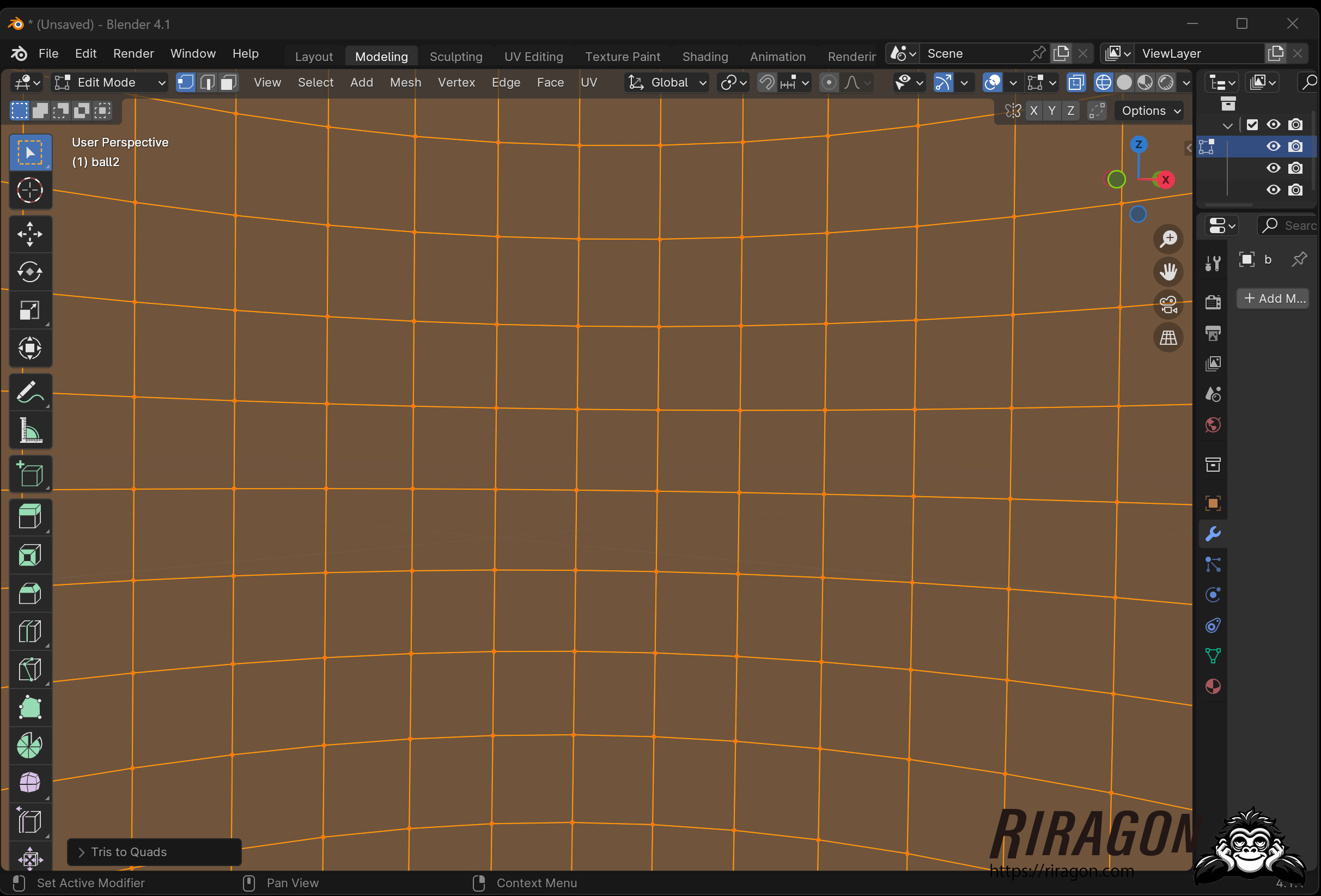Click the Add Modifier button
The image size is (1321, 896).
point(1273,298)
